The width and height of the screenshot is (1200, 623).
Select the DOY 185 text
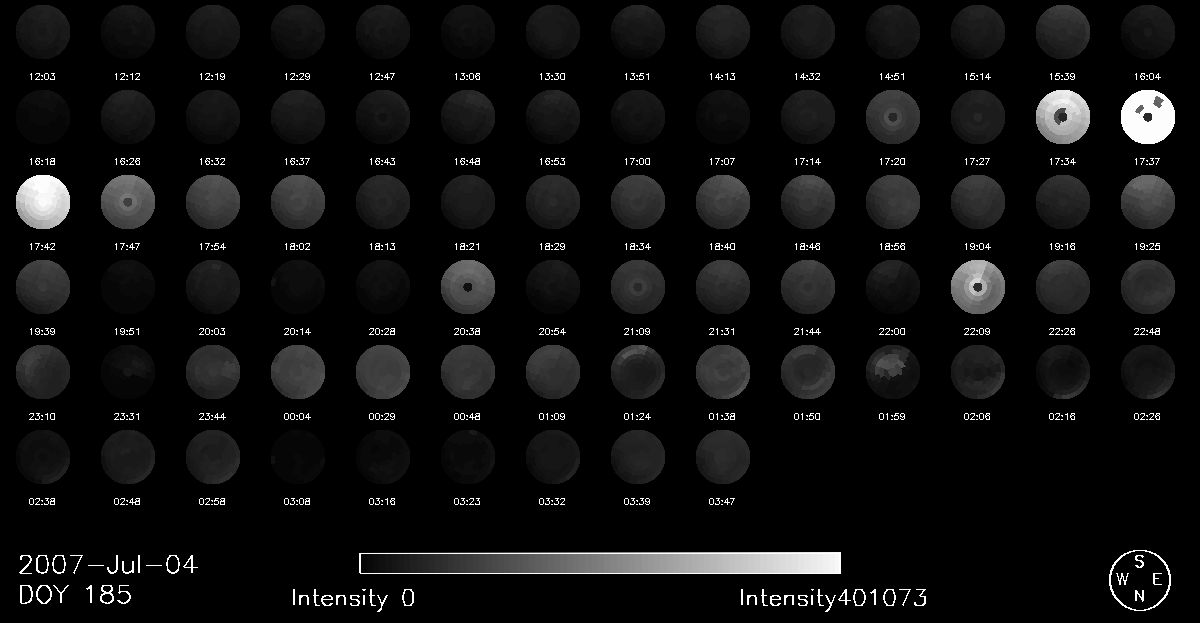point(75,596)
